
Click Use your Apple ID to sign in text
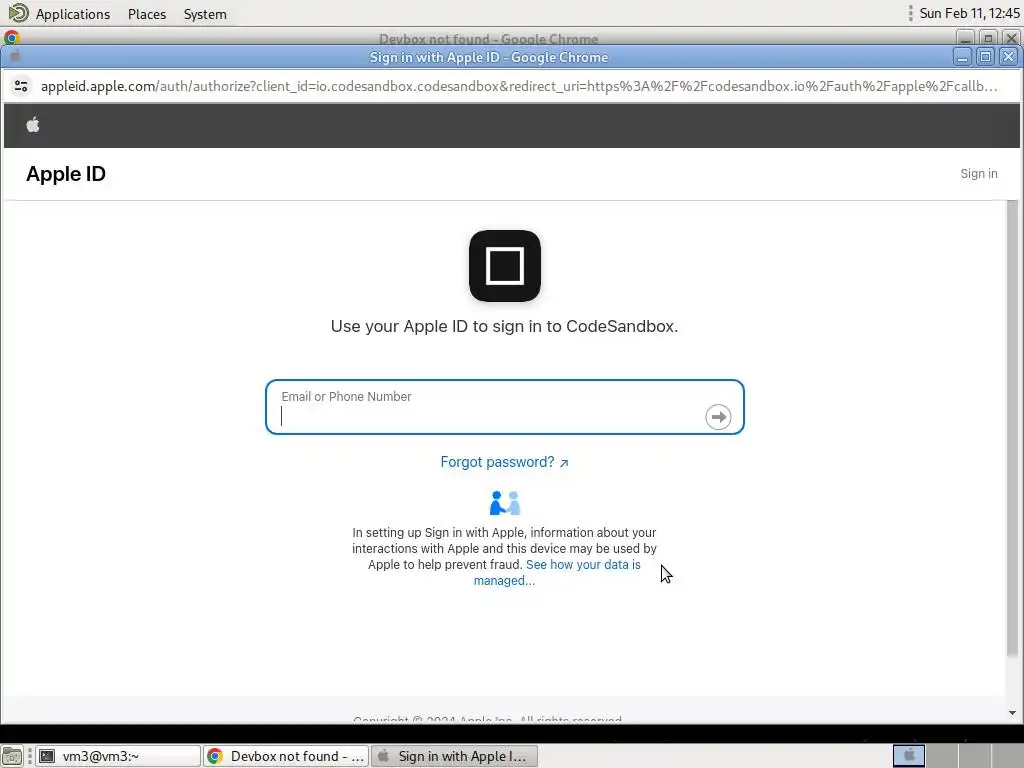pyautogui.click(x=504, y=327)
